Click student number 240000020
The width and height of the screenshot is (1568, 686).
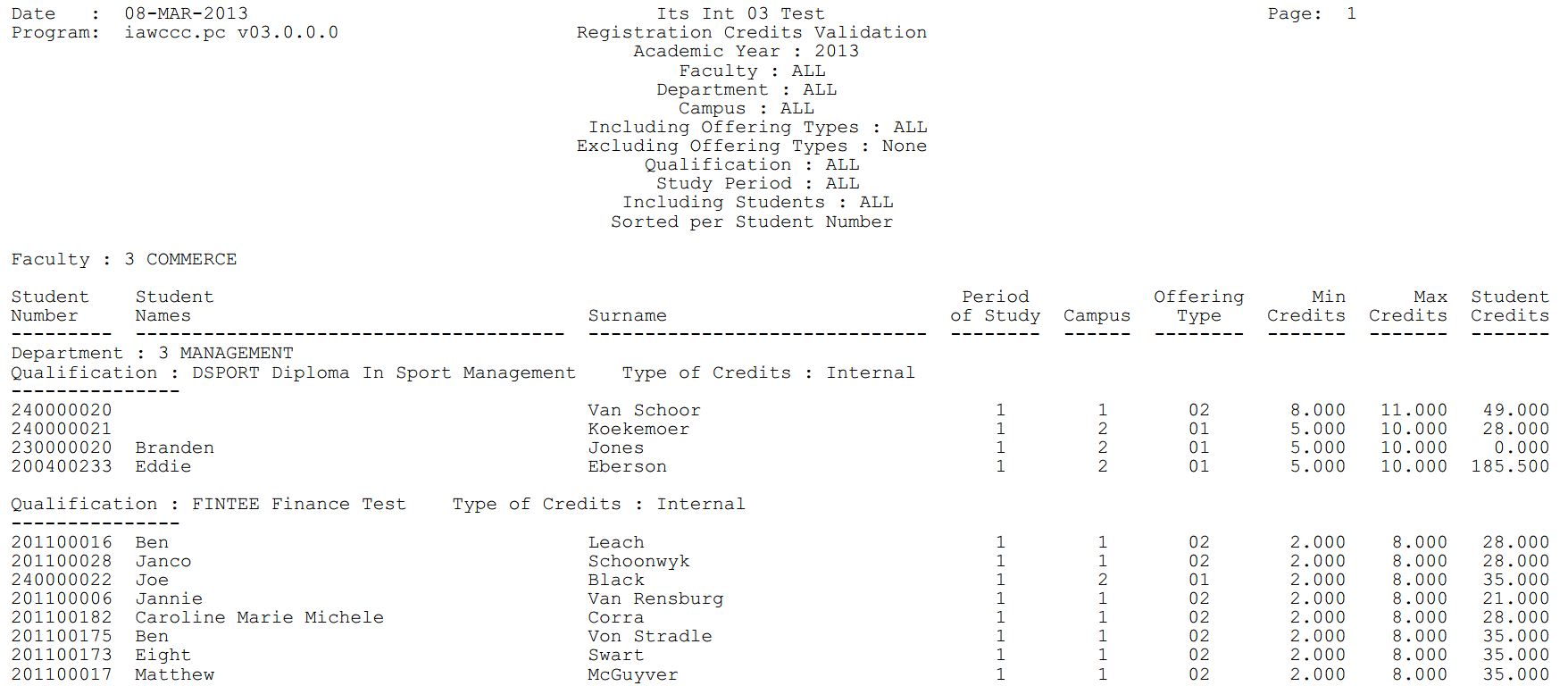tap(62, 410)
